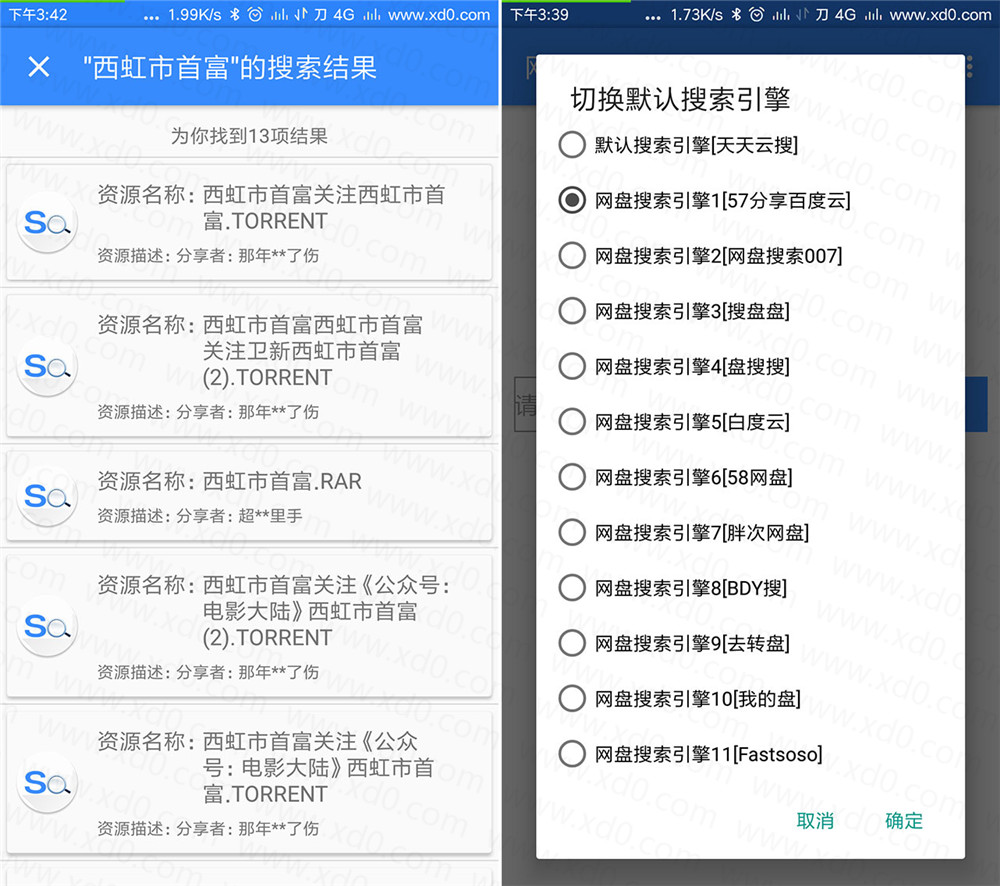Tap the search input field behind the dialog
This screenshot has height=886, width=1000.
tap(525, 404)
